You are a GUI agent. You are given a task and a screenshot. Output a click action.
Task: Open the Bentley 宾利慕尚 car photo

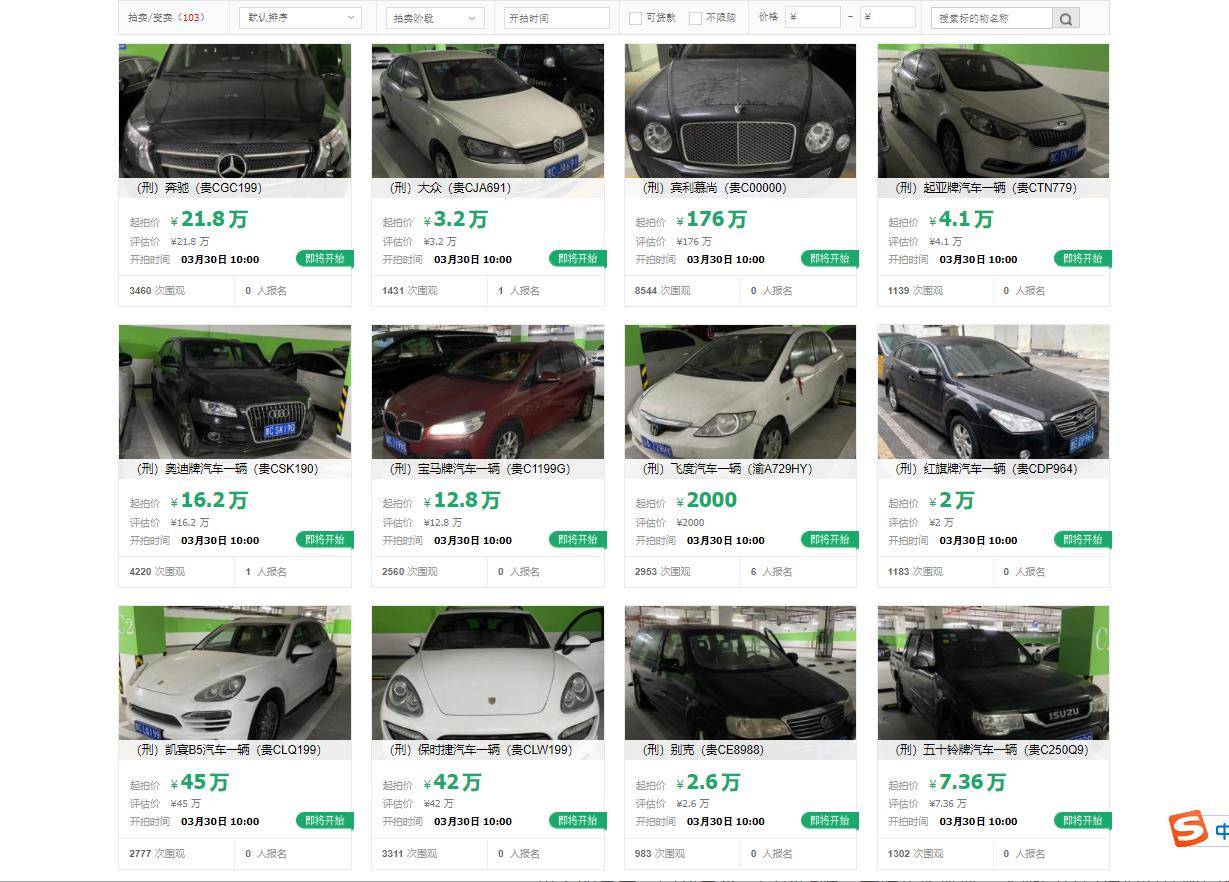741,111
